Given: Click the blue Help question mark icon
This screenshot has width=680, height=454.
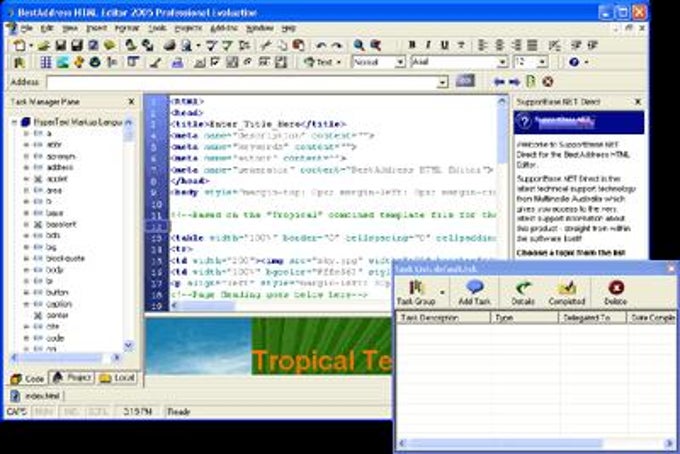Looking at the screenshot, I should pyautogui.click(x=574, y=62).
